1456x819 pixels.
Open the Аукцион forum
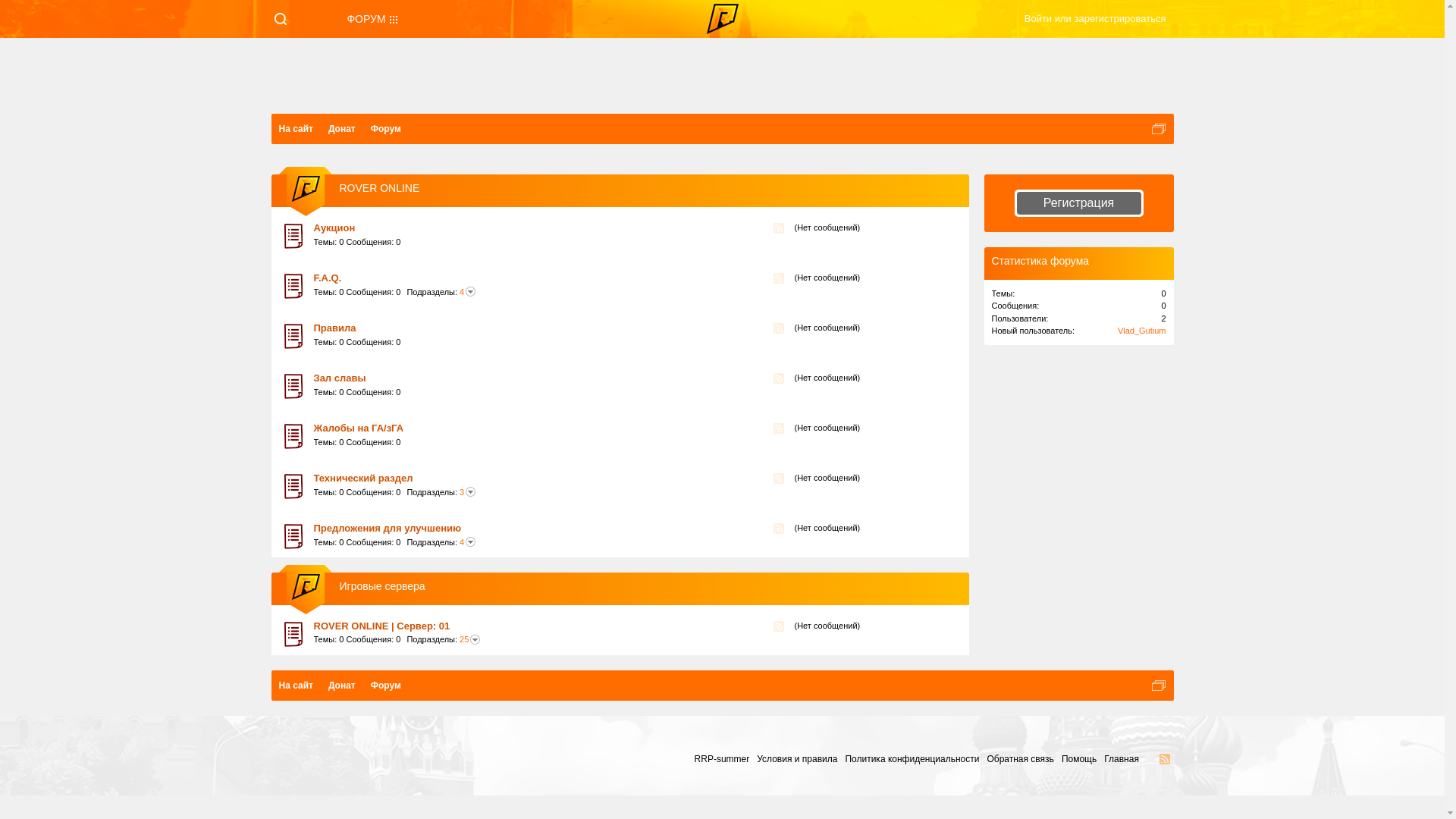pos(334,228)
